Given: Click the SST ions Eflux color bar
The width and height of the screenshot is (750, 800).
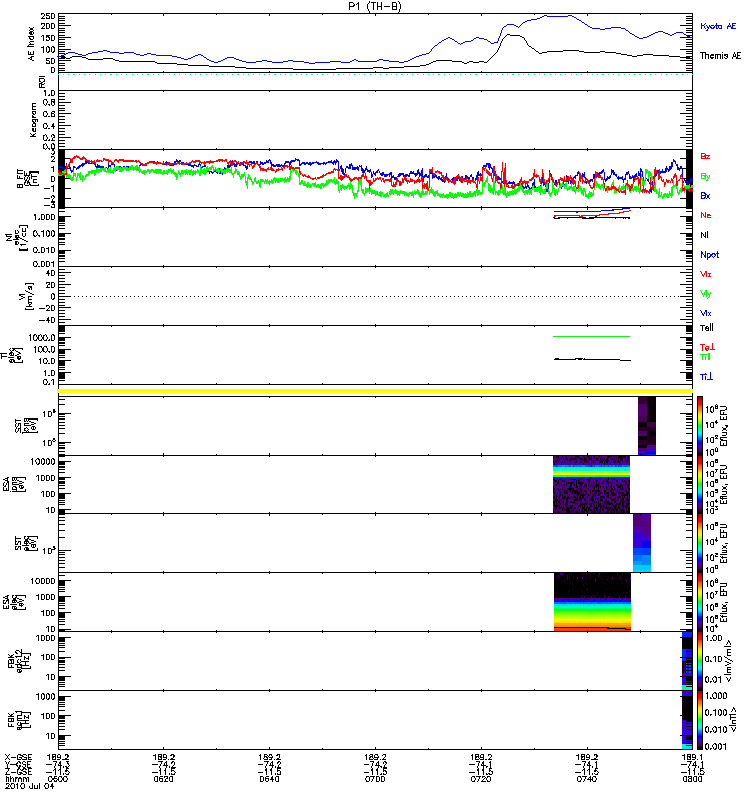Looking at the screenshot, I should [700, 426].
